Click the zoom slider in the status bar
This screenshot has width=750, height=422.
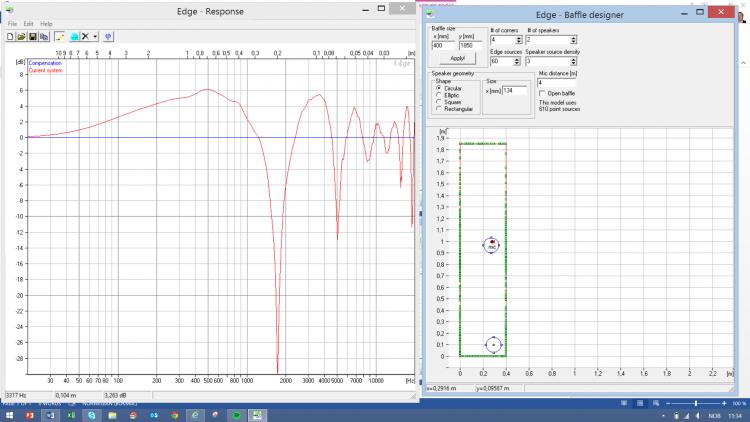pyautogui.click(x=697, y=403)
